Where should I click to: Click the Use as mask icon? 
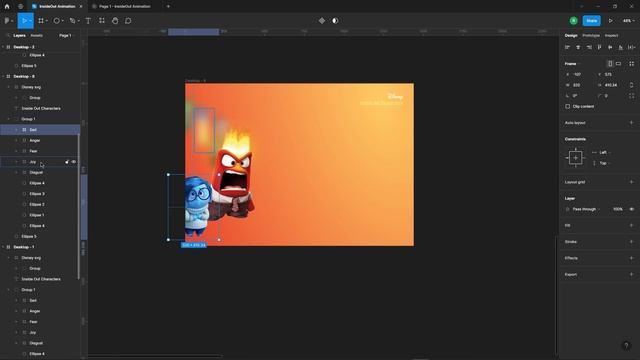coord(335,21)
